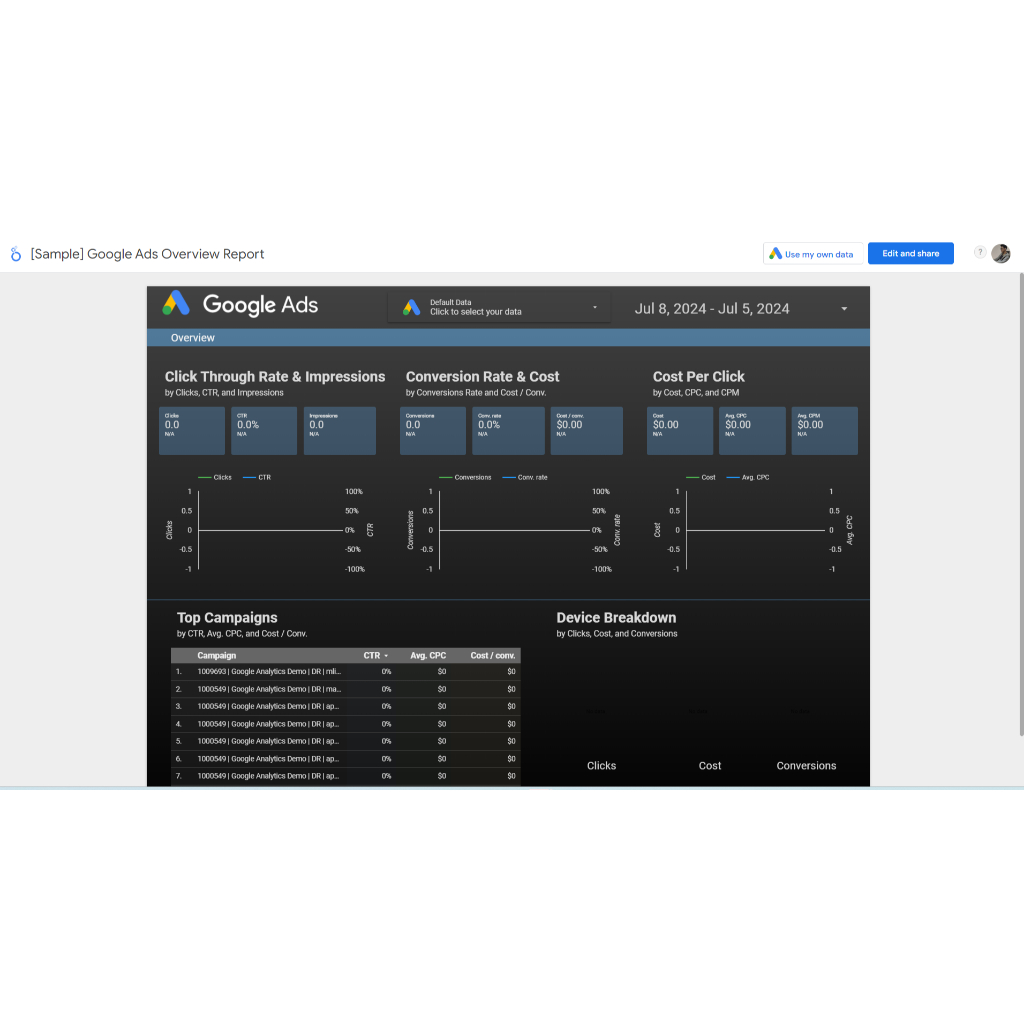The image size is (1024, 1024).
Task: Click the Looker Studio logo icon
Action: click(15, 254)
